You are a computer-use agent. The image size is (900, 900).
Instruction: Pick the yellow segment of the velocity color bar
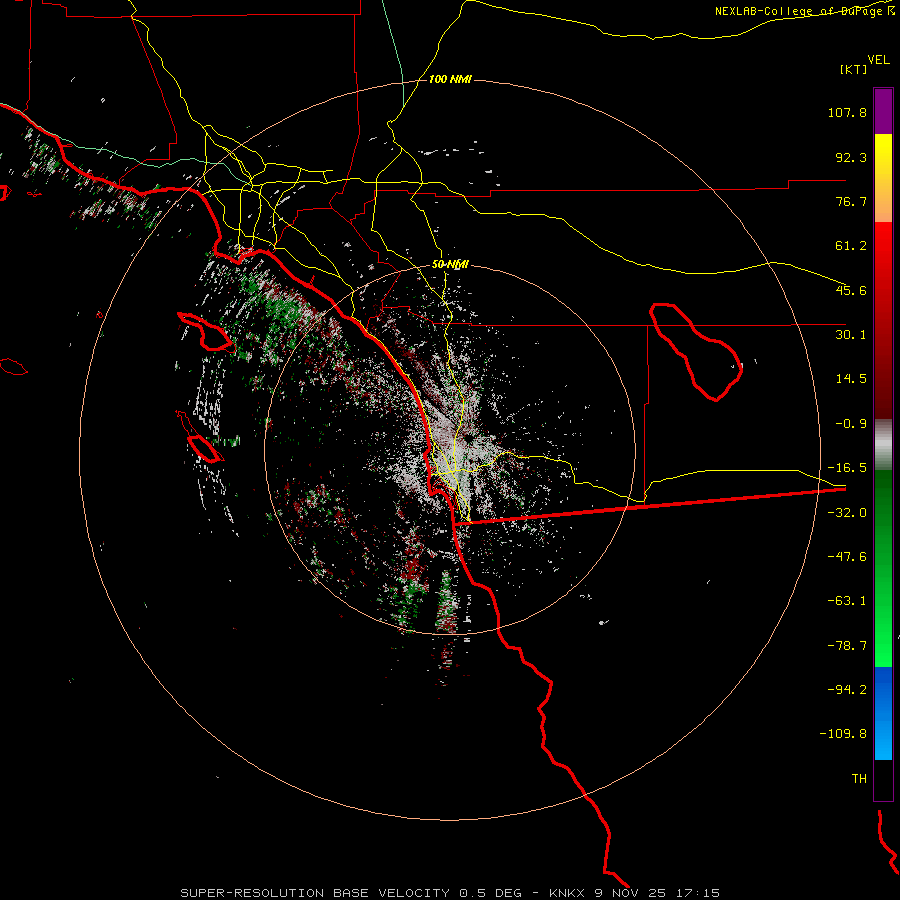pos(883,166)
